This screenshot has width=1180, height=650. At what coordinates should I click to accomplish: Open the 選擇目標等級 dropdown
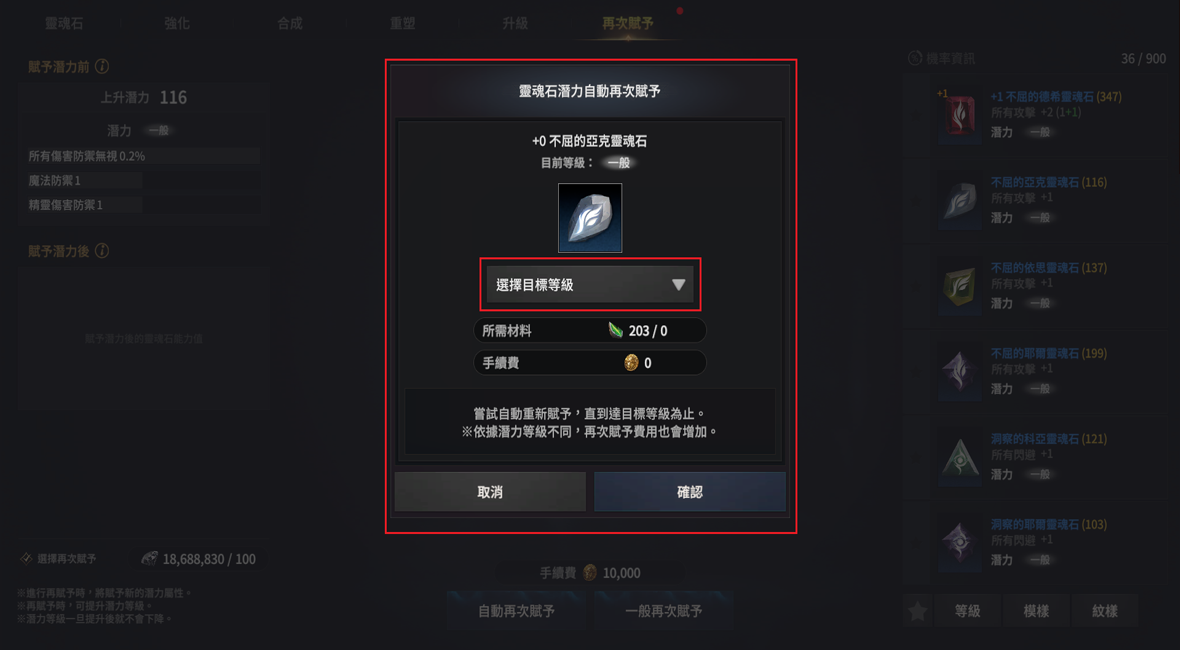pos(590,284)
